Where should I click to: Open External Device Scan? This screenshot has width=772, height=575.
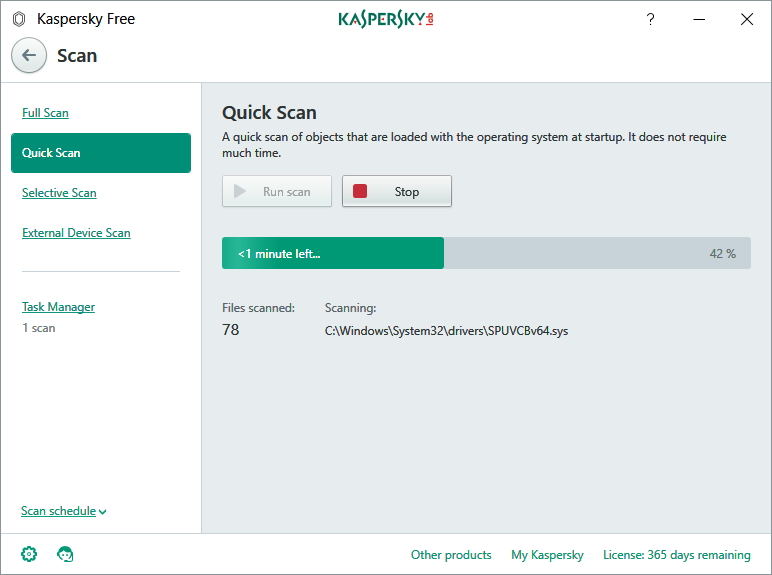[x=76, y=233]
